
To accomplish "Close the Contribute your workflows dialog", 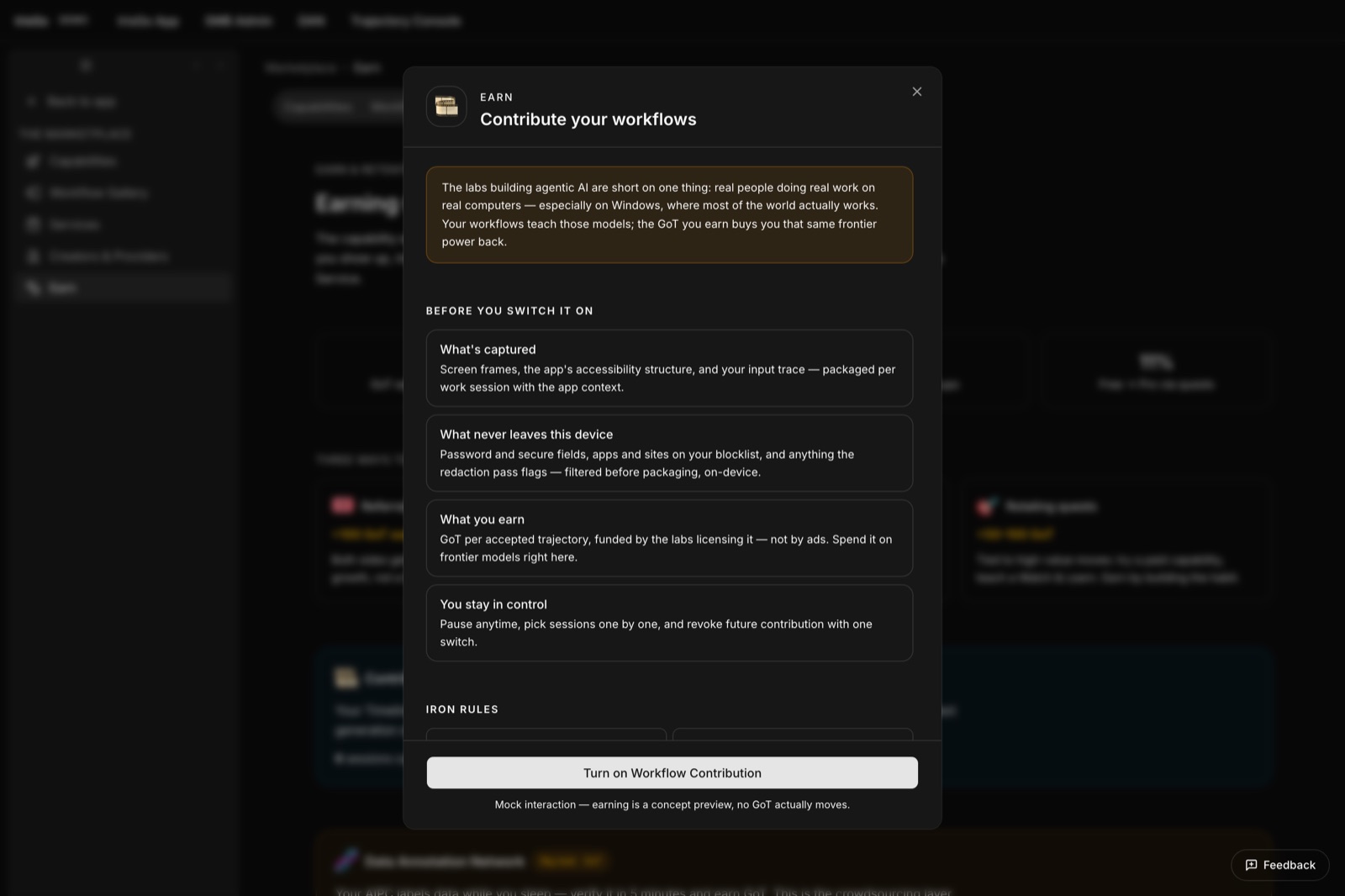I will (917, 92).
